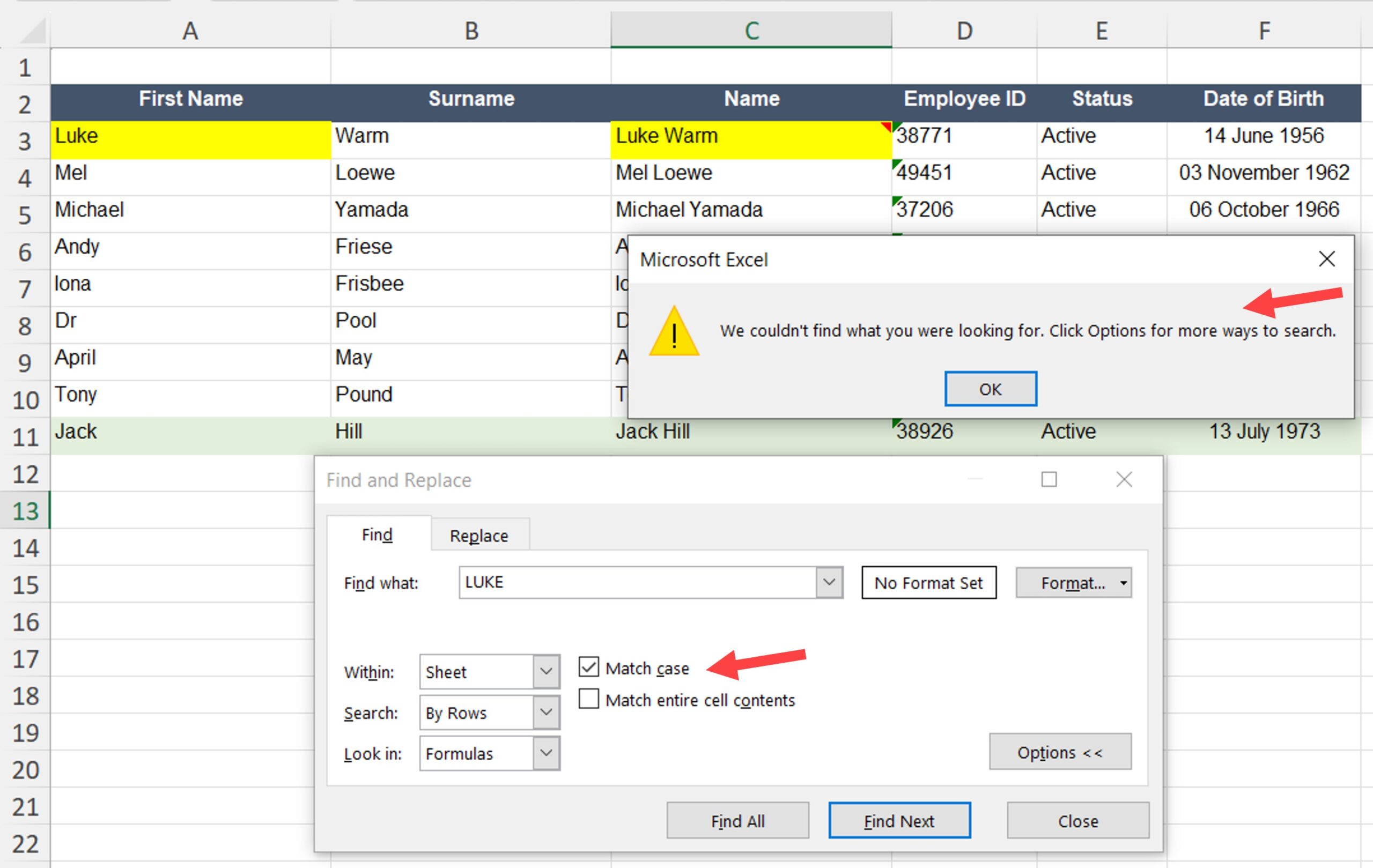
Task: Select the Find tab
Action: click(x=377, y=535)
